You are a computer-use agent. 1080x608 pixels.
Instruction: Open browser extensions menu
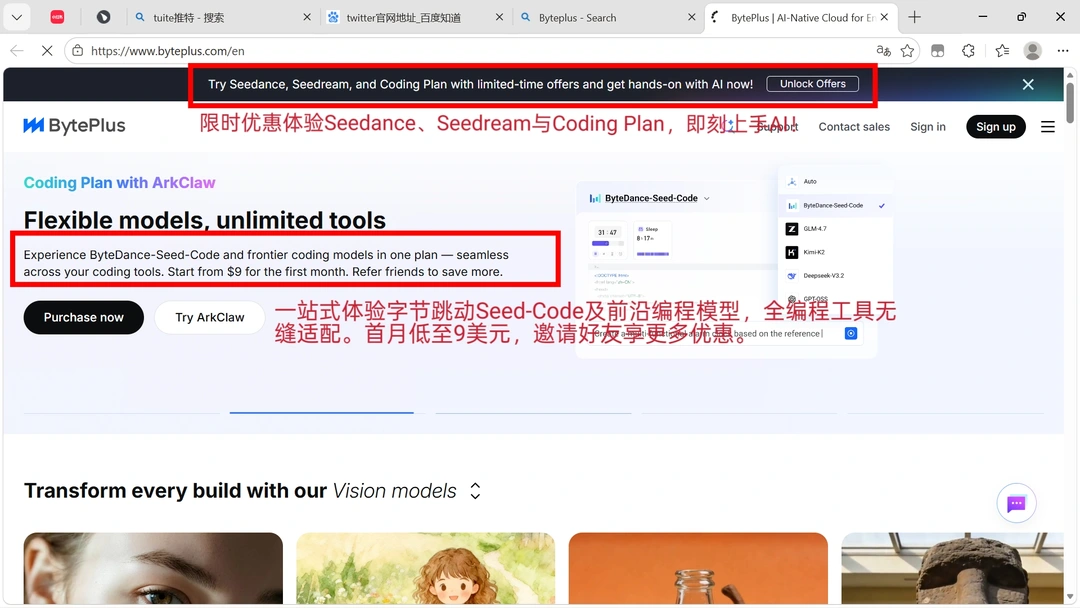[x=968, y=50]
